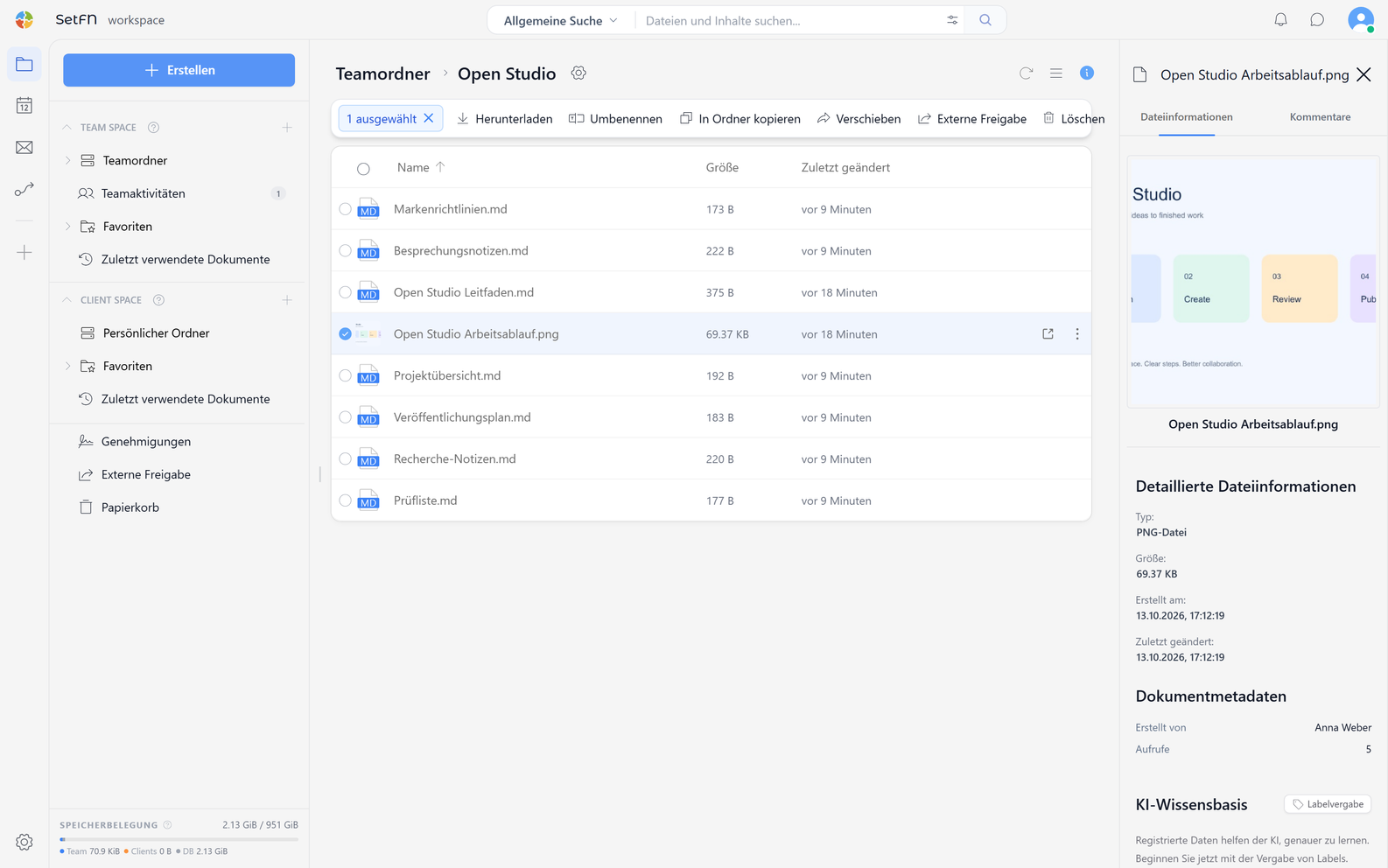Select the Projektübersicht.md row checkbox
The width and height of the screenshot is (1388, 868).
(x=345, y=376)
